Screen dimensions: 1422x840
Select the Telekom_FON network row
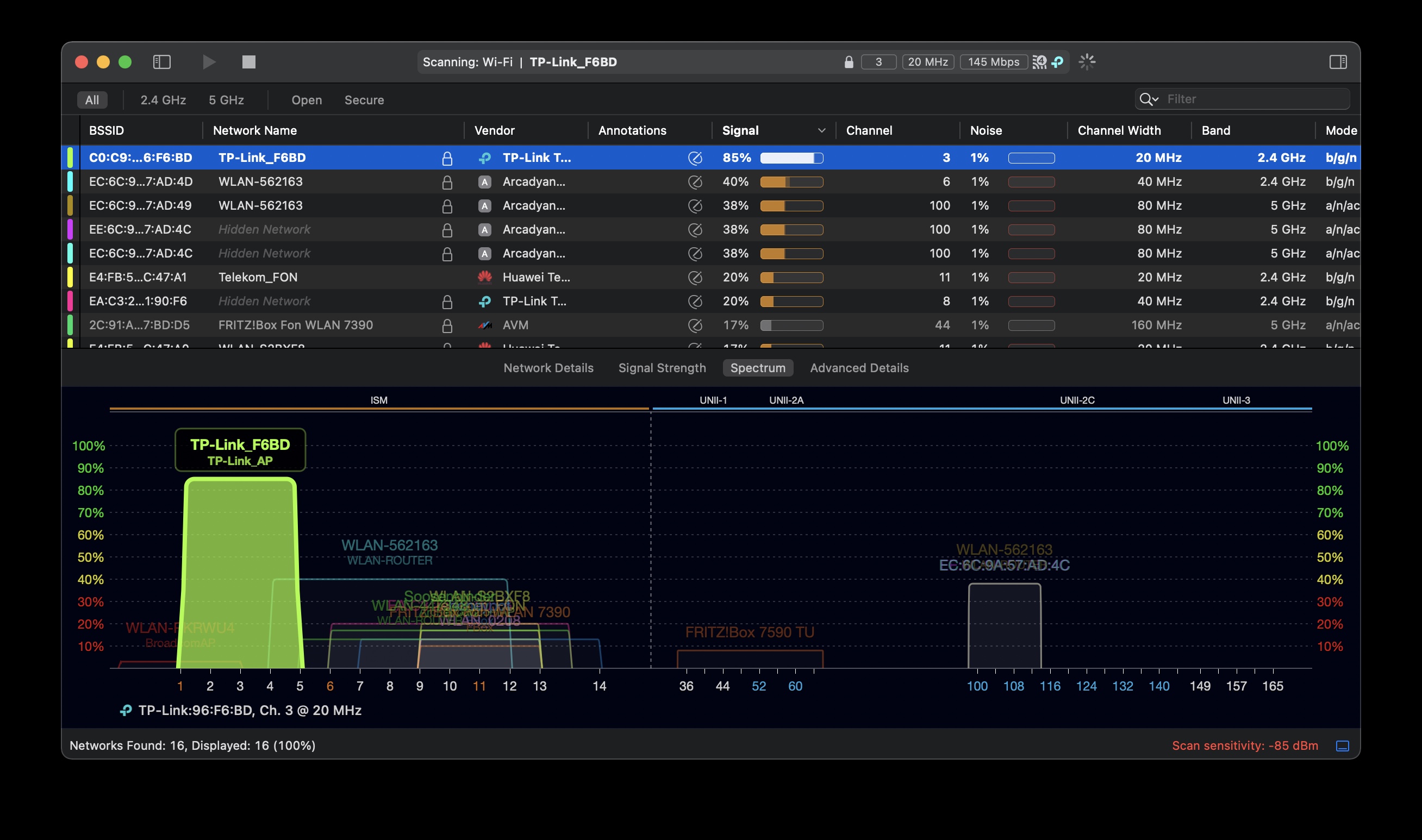(x=710, y=277)
